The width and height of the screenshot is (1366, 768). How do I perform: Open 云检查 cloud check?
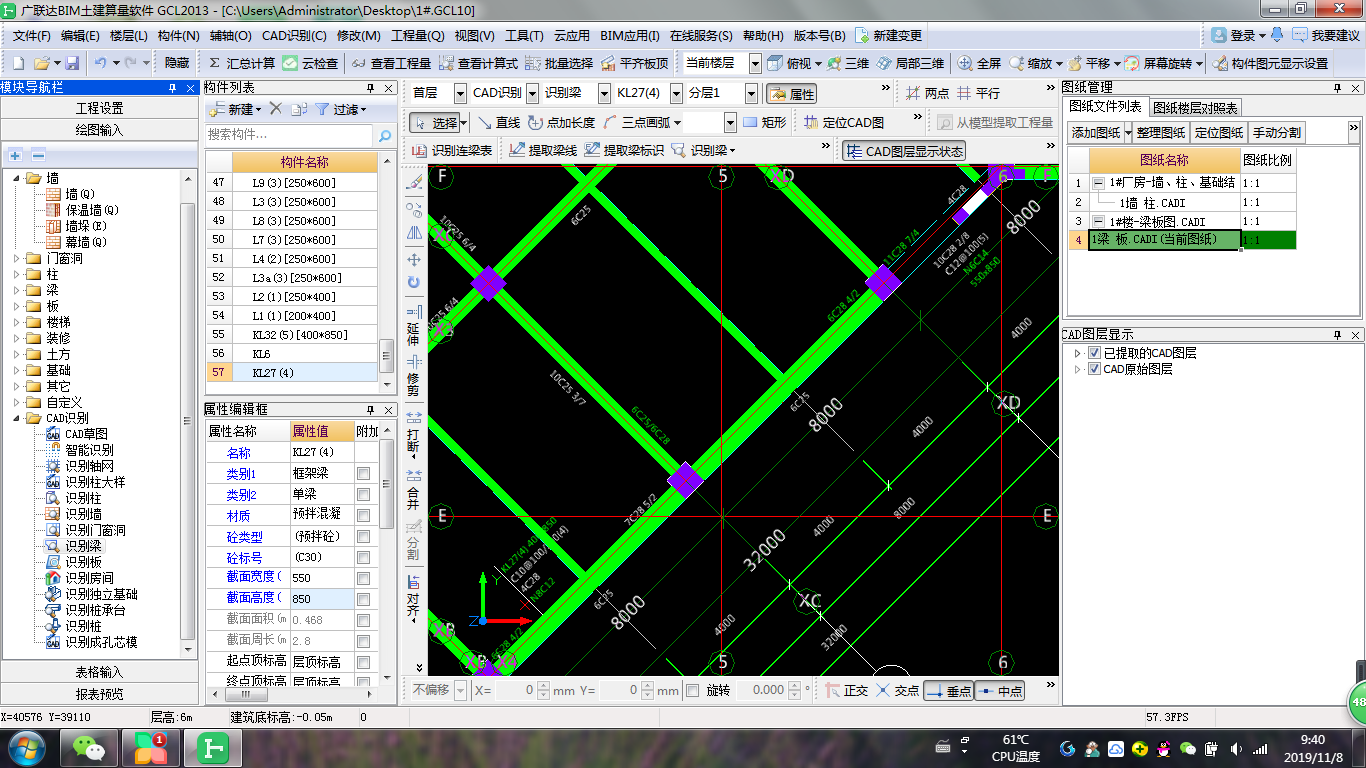(x=310, y=63)
